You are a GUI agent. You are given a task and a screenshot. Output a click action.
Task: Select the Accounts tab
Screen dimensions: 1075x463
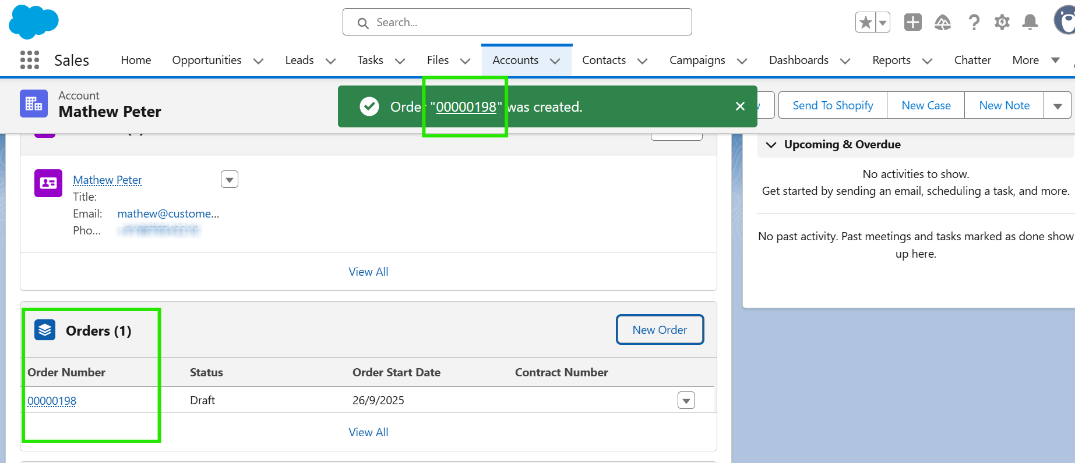[x=516, y=60]
